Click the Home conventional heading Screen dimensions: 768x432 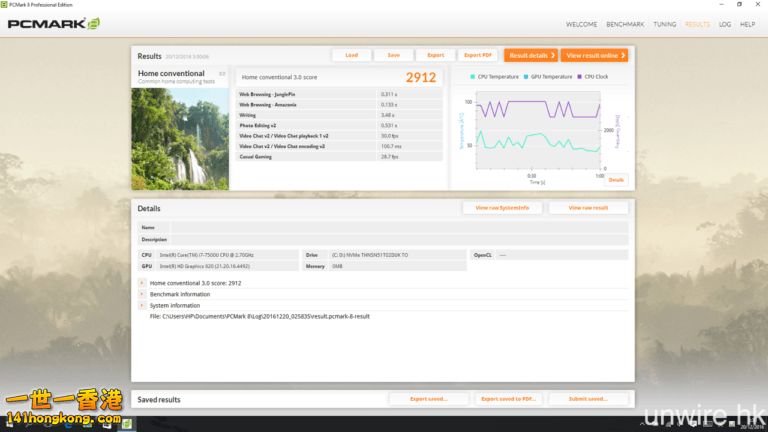pos(171,73)
